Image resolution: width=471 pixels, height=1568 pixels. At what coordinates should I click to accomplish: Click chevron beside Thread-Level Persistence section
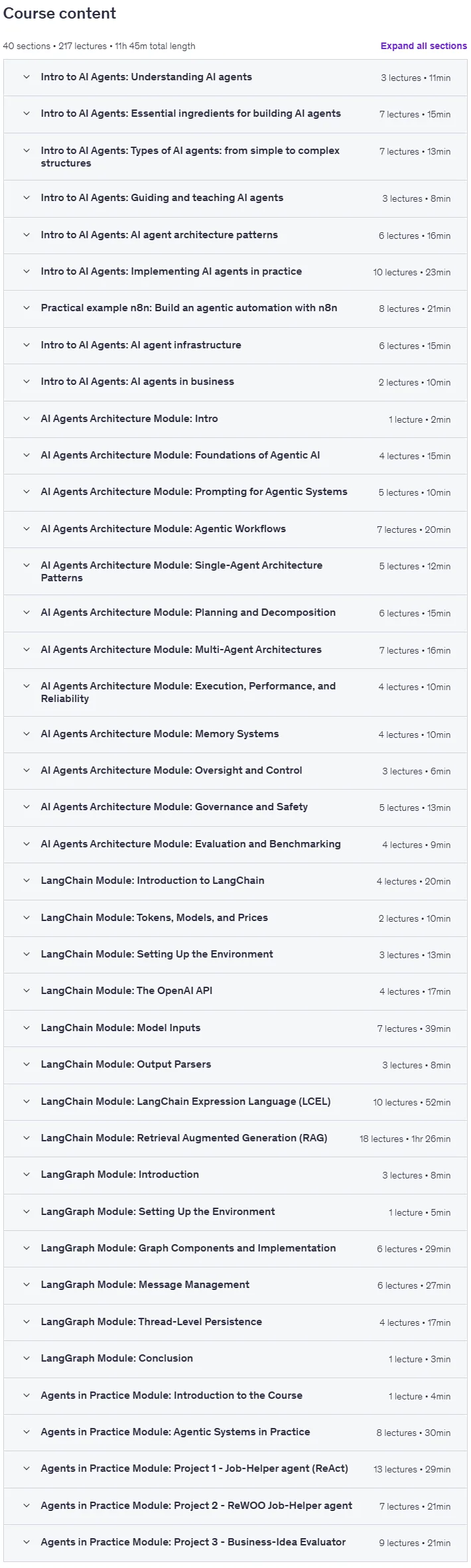27,1322
